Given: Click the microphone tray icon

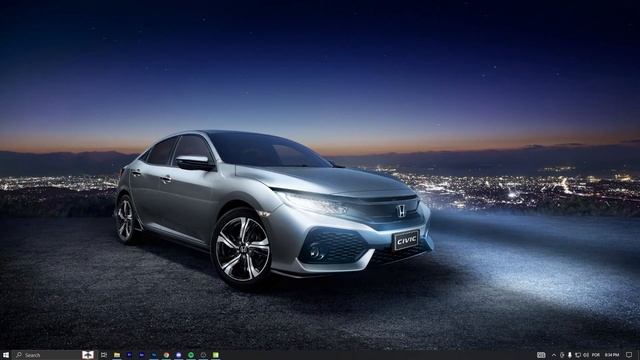Looking at the screenshot, I should coord(570,355).
